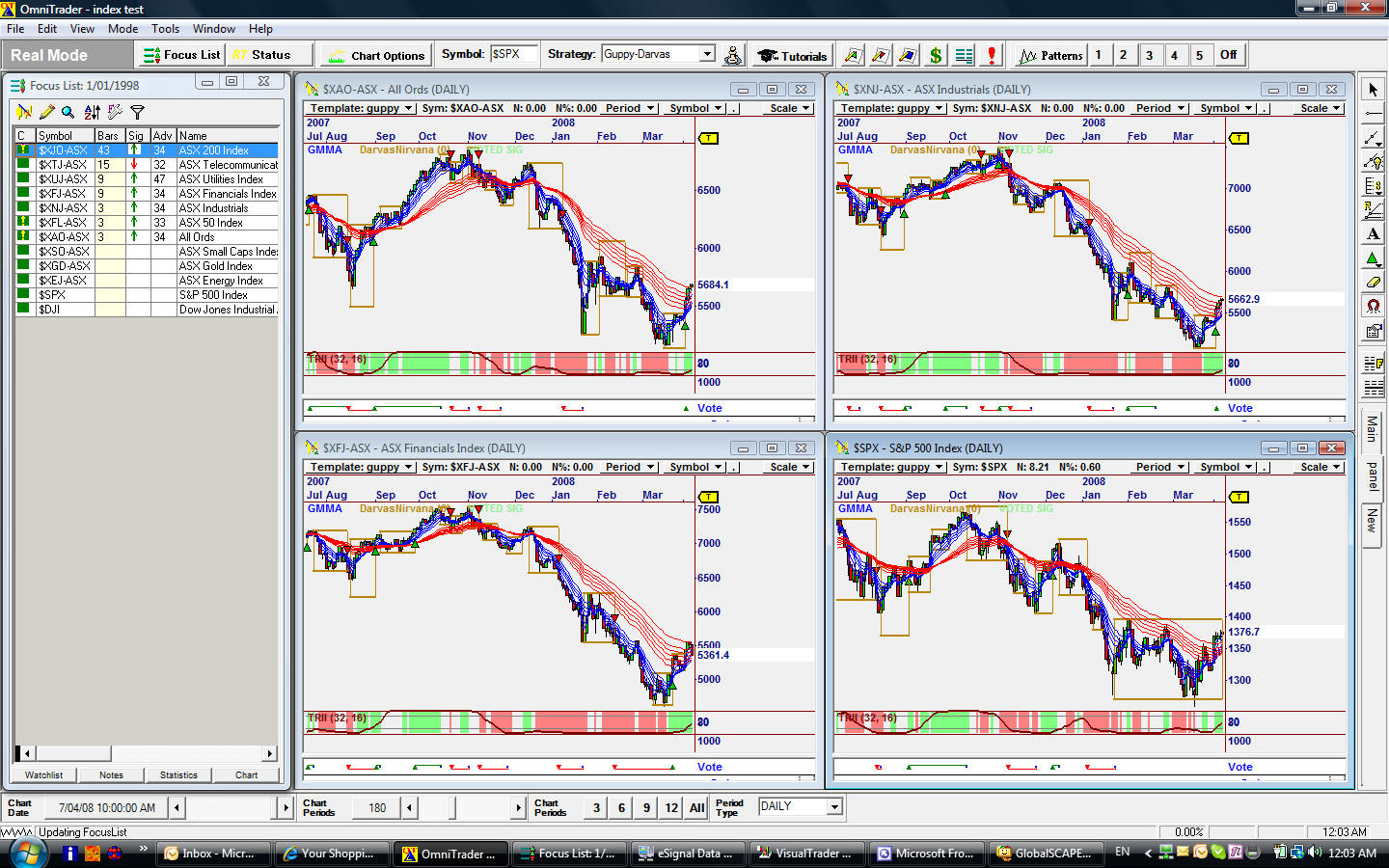Viewport: 1389px width, 868px height.
Task: Open the File menu
Action: 15,29
